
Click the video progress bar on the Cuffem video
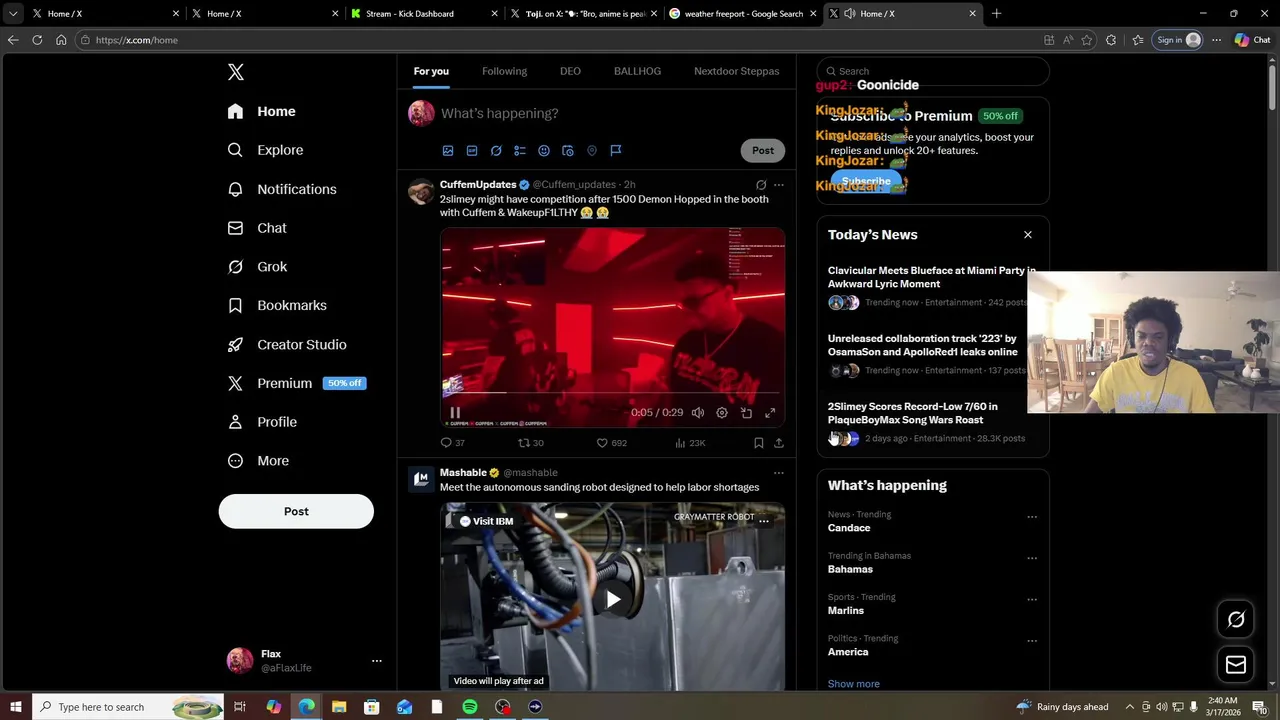tap(612, 393)
